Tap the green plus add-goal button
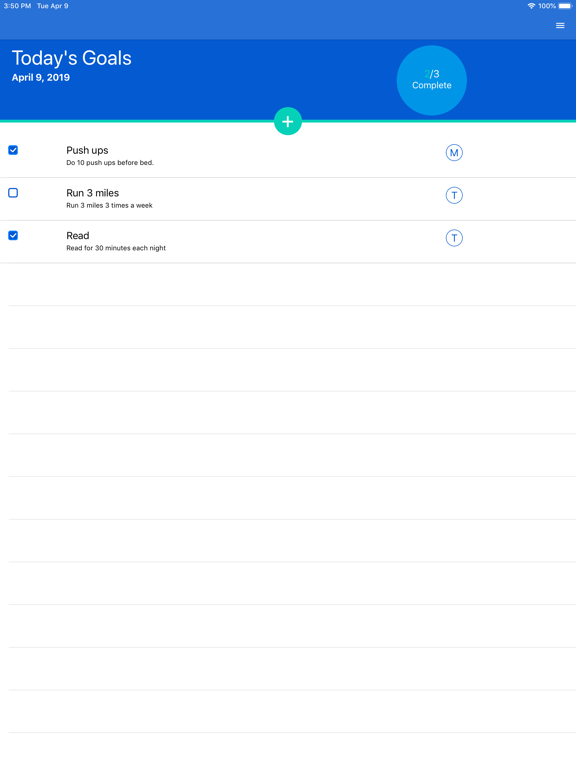The width and height of the screenshot is (576, 768). [288, 121]
